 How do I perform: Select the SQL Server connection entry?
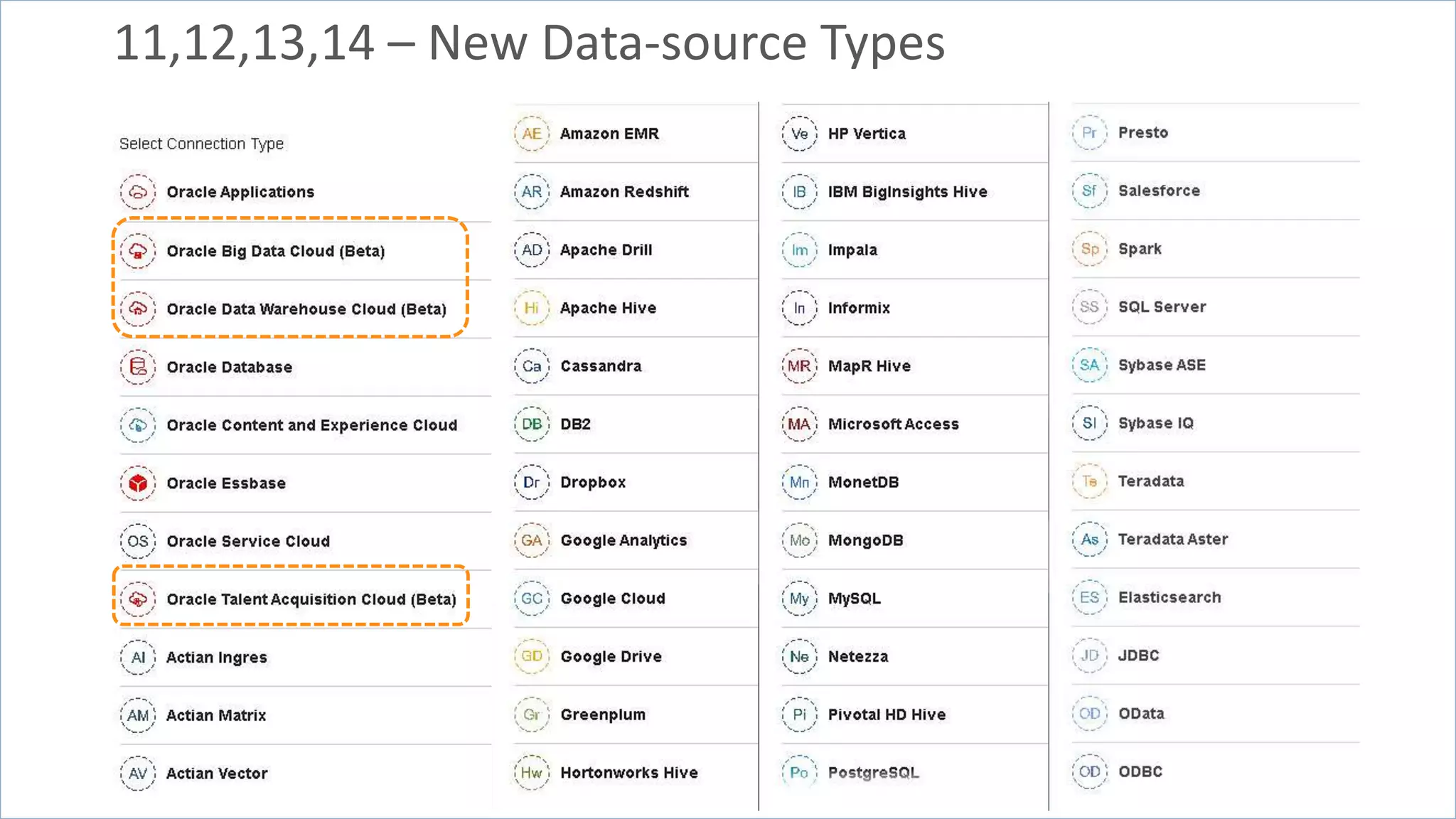pyautogui.click(x=1162, y=307)
